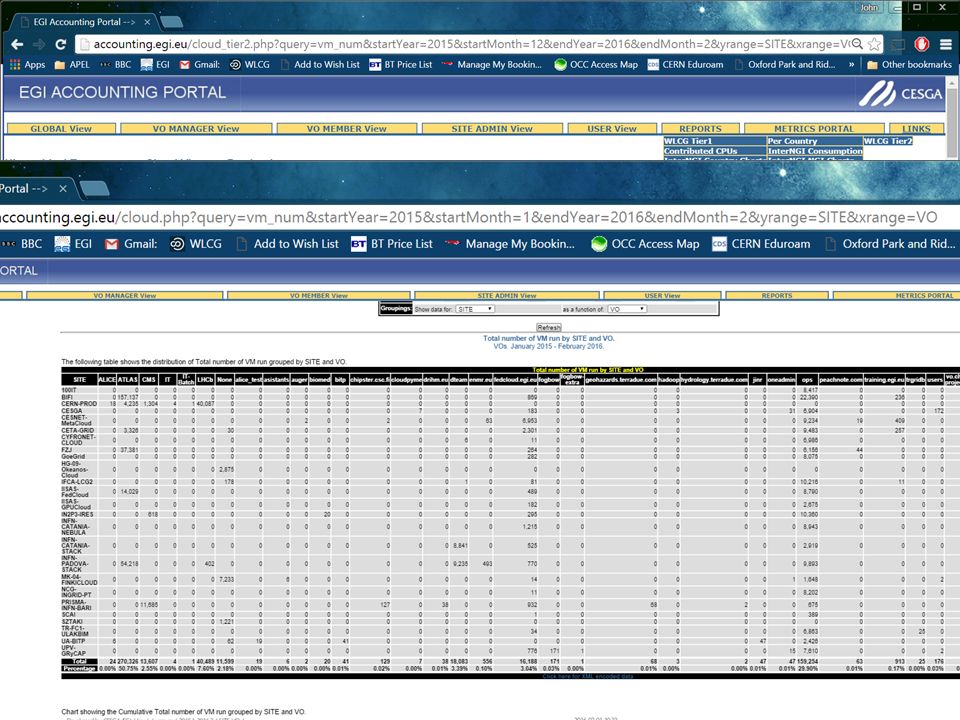Click scroll-up arrow of upper page scrollbar
Viewport: 960px width, 720px height.
click(951, 82)
